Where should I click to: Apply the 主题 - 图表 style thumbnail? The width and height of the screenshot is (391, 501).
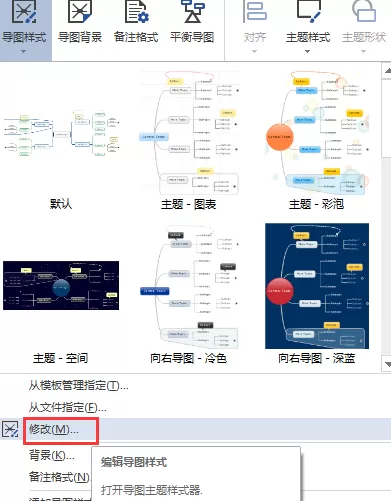pyautogui.click(x=189, y=133)
